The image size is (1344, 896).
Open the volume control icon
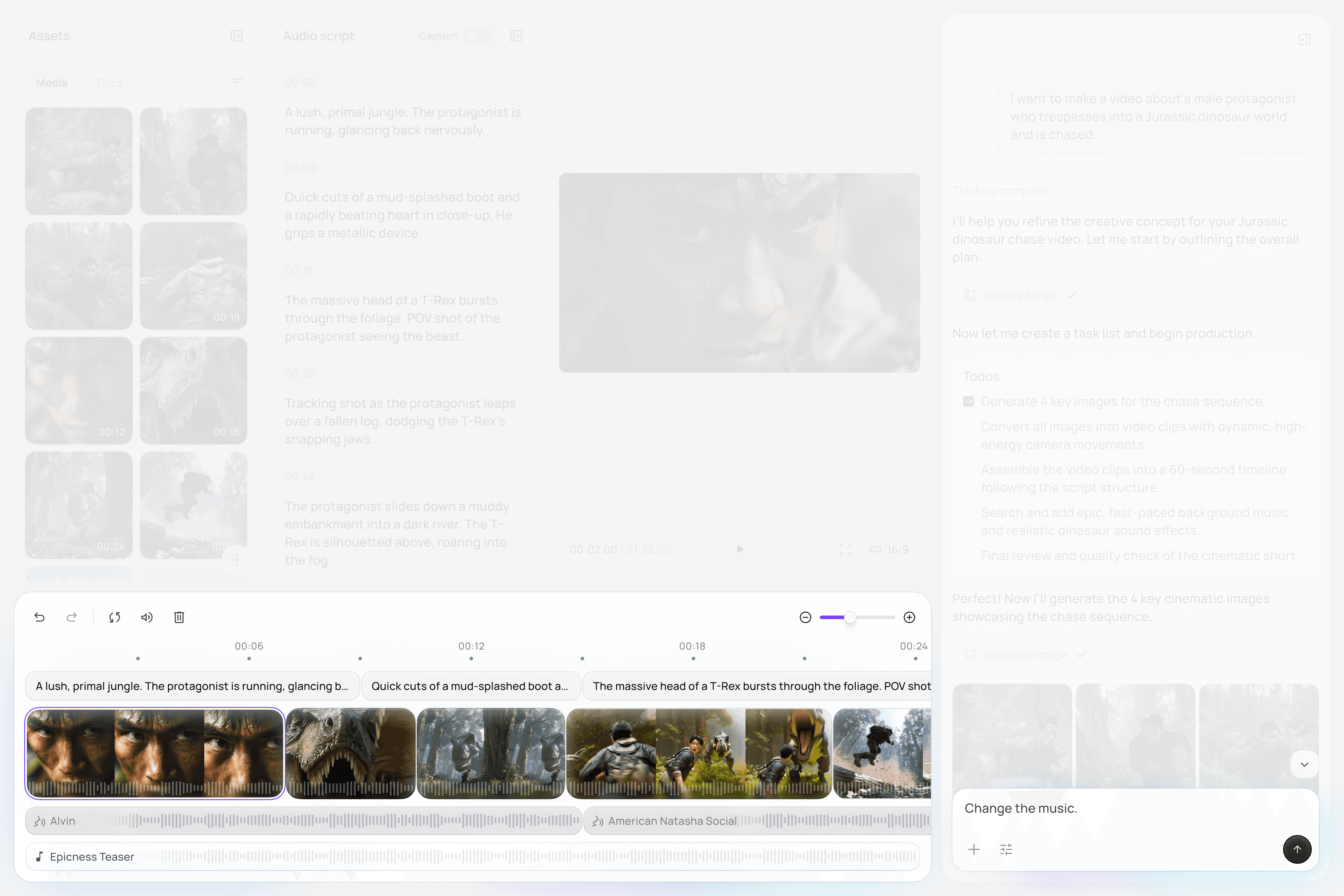147,617
